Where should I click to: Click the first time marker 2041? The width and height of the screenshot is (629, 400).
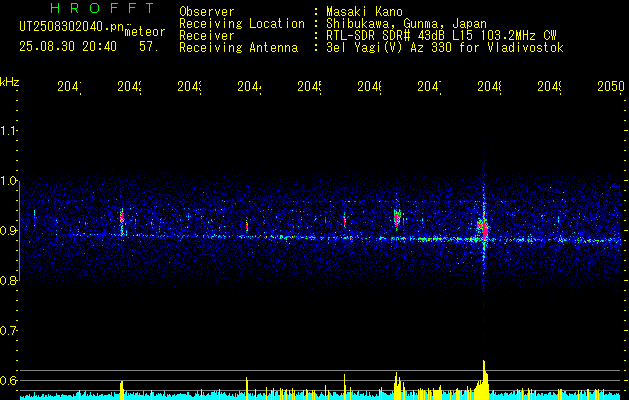click(69, 86)
